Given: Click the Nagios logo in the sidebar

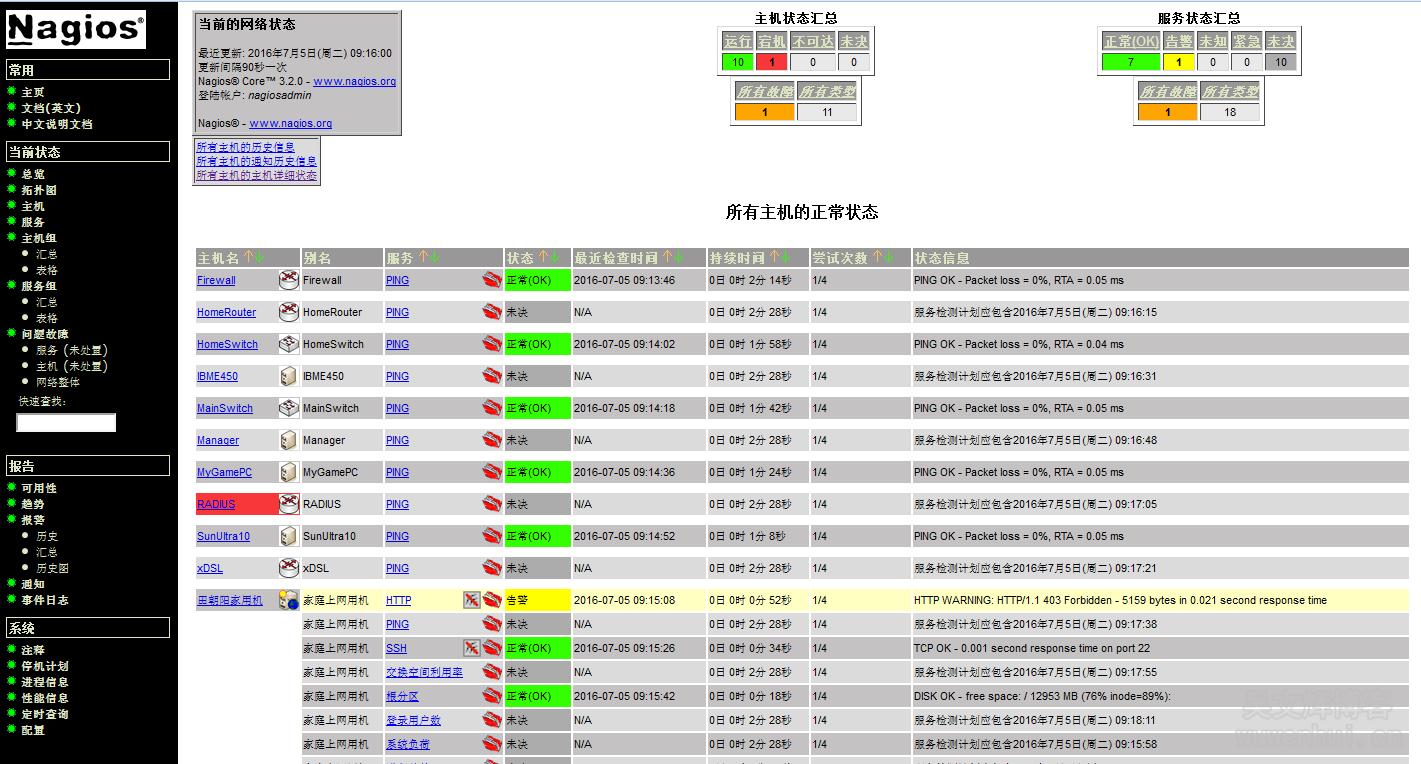Looking at the screenshot, I should pos(76,30).
